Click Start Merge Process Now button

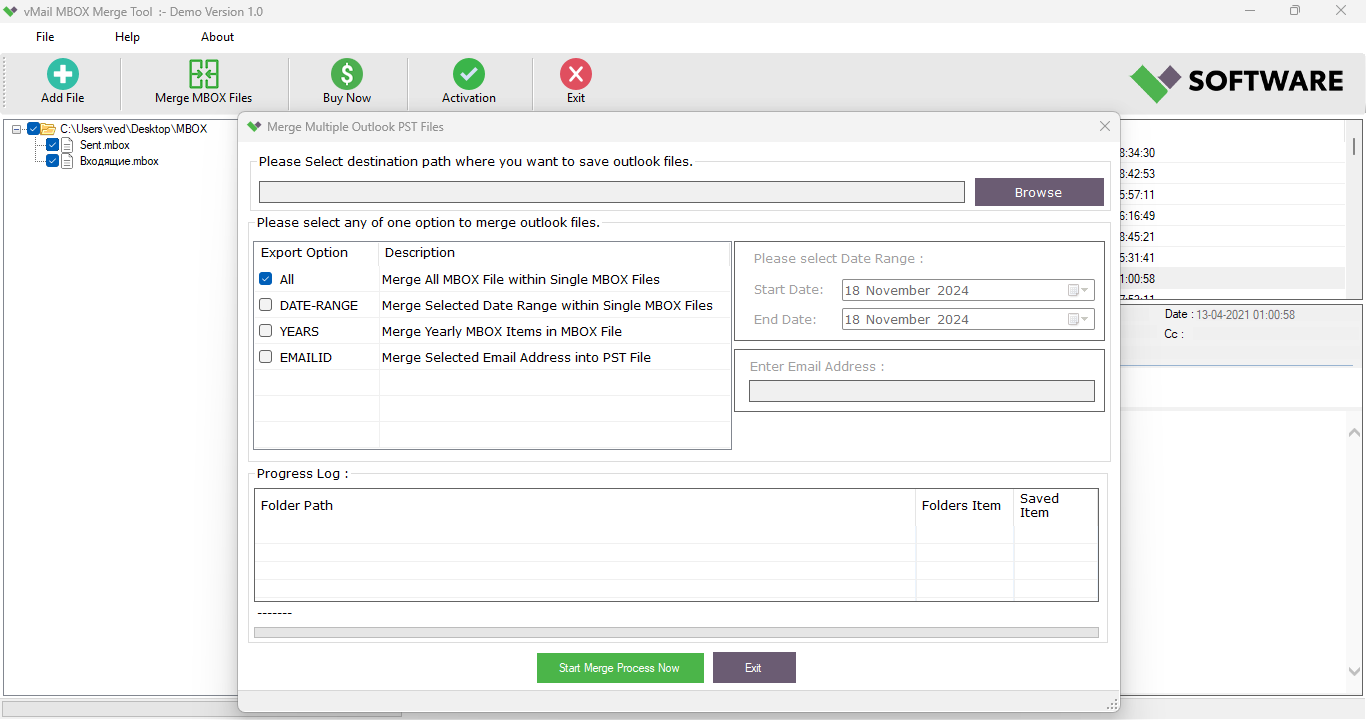tap(620, 668)
